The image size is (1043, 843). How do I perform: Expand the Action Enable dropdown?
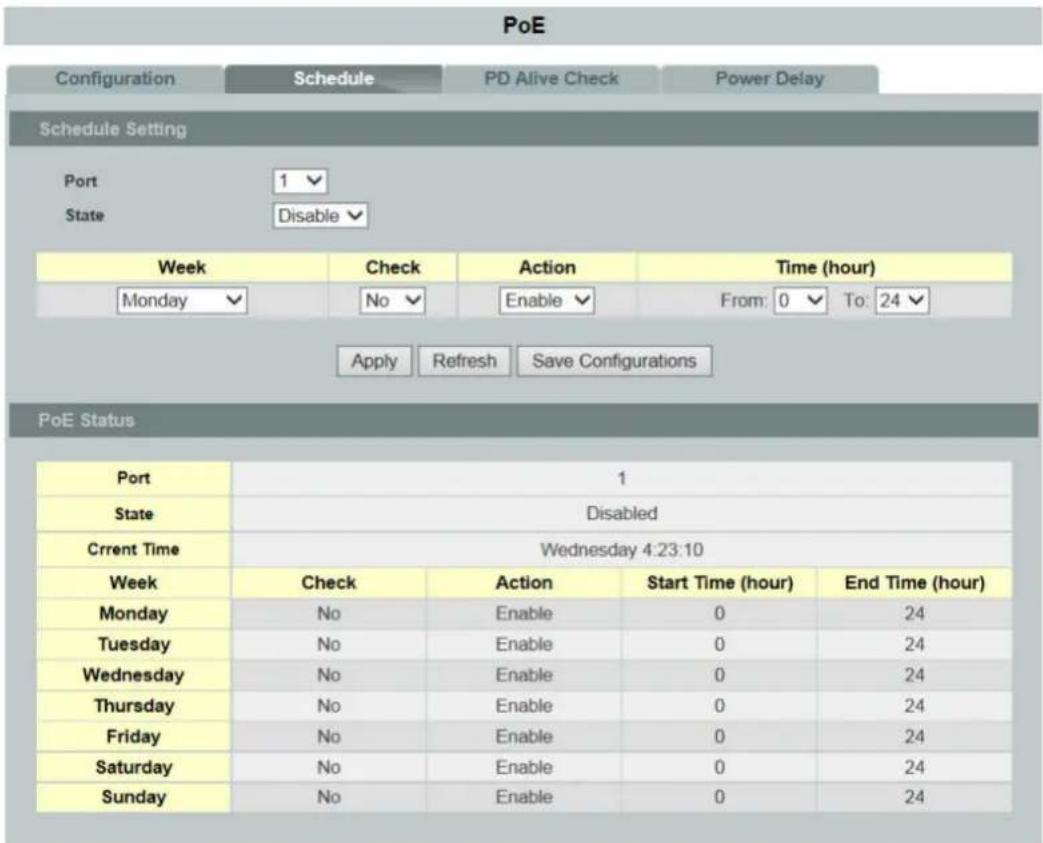(x=547, y=301)
